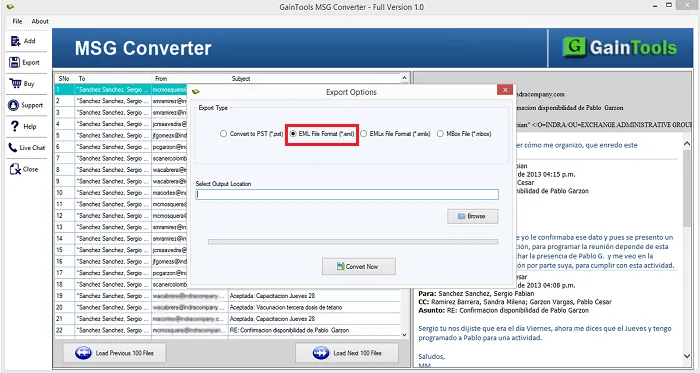
Task: Click the Buy shopping cart icon
Action: [15, 83]
